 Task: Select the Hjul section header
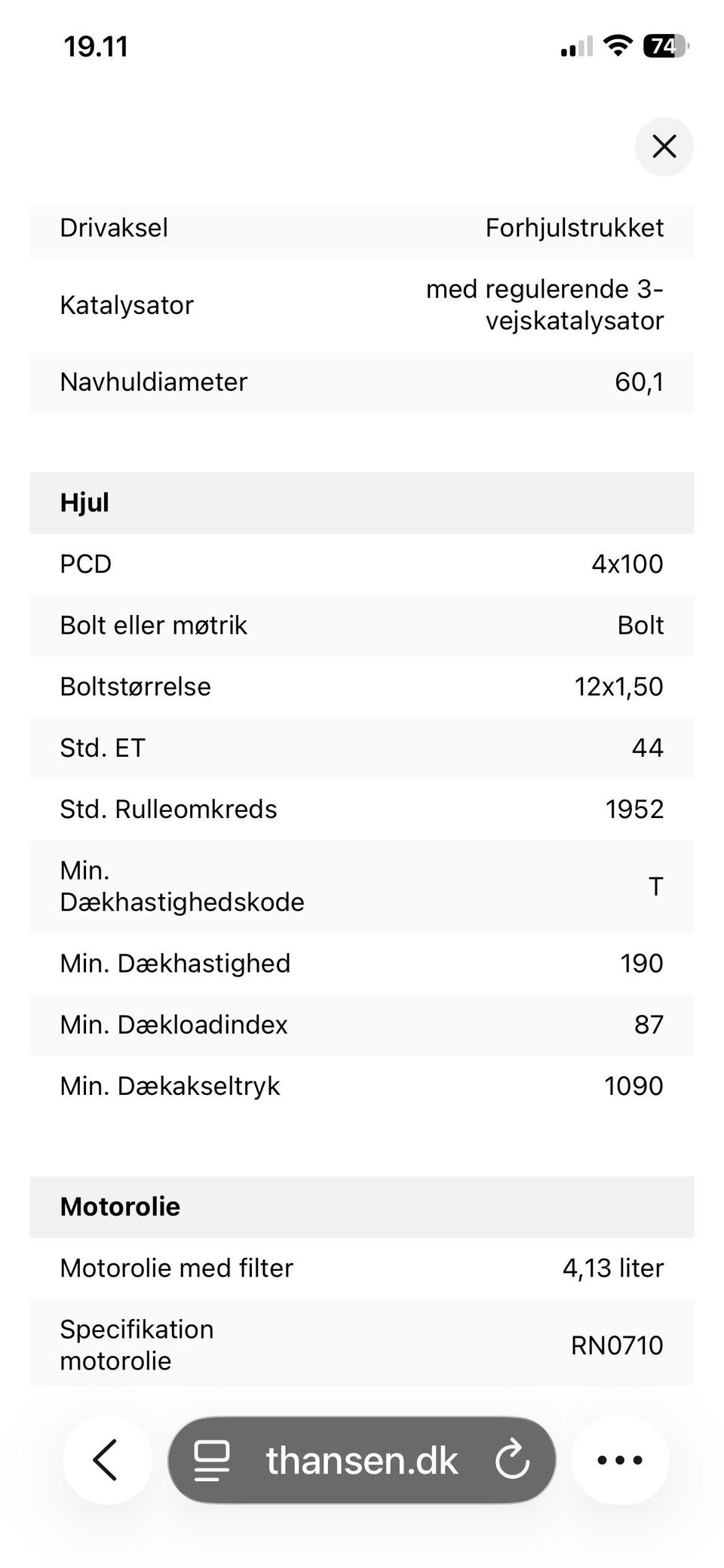(x=362, y=503)
